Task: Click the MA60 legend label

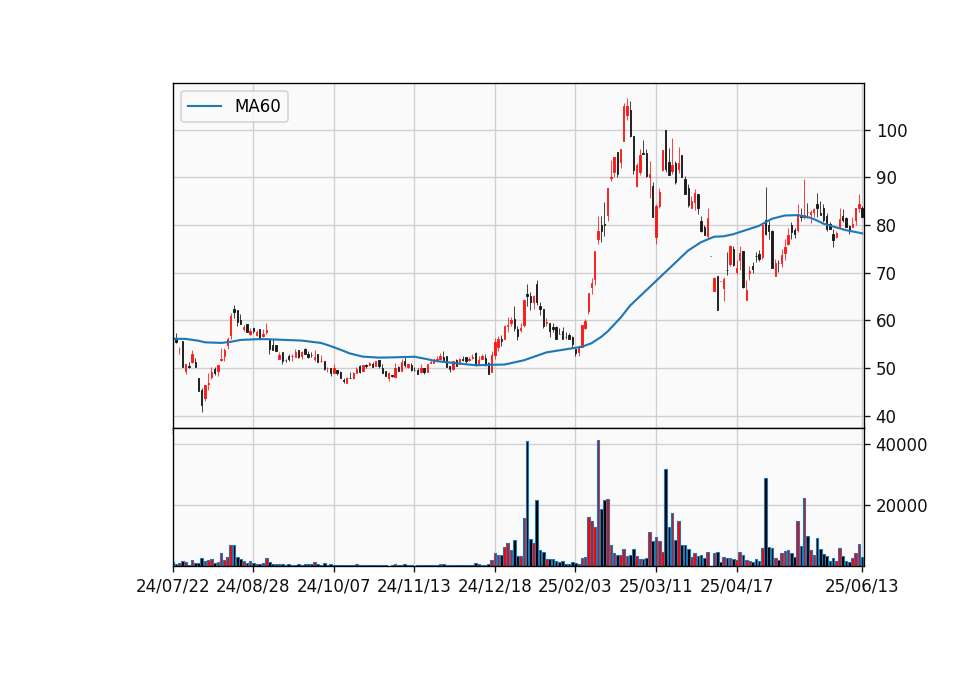Action: (x=257, y=106)
